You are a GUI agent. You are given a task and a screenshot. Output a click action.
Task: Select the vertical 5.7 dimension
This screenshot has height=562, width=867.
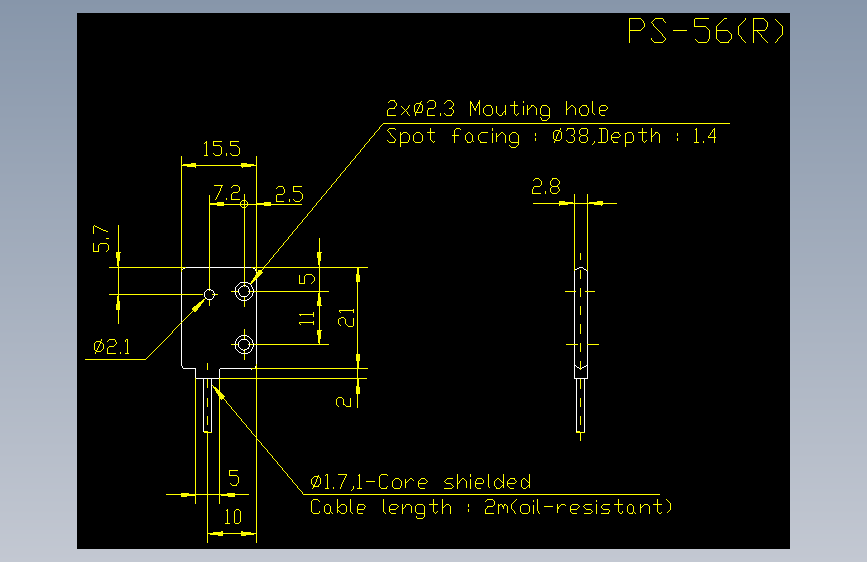coord(101,238)
